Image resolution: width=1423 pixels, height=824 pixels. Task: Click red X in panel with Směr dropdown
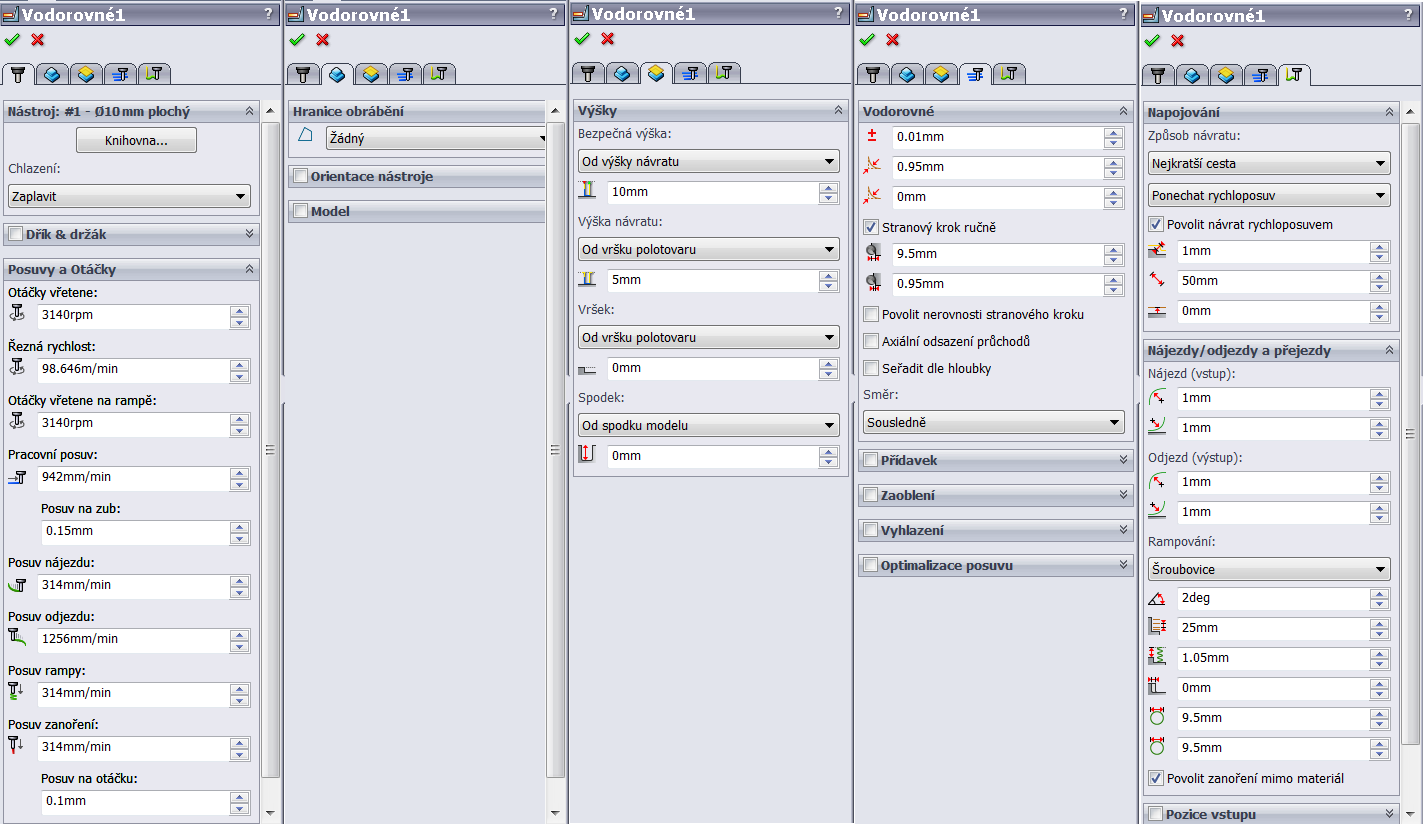click(x=893, y=40)
